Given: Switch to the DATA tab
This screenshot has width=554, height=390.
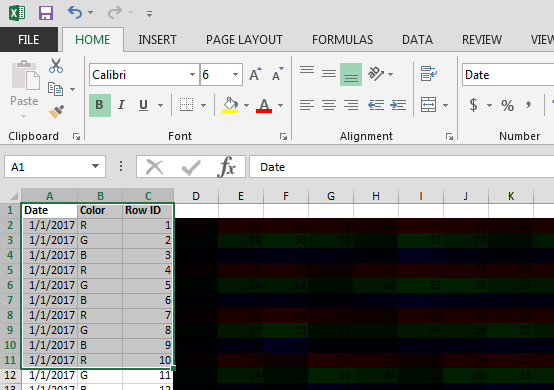Looking at the screenshot, I should point(417,40).
